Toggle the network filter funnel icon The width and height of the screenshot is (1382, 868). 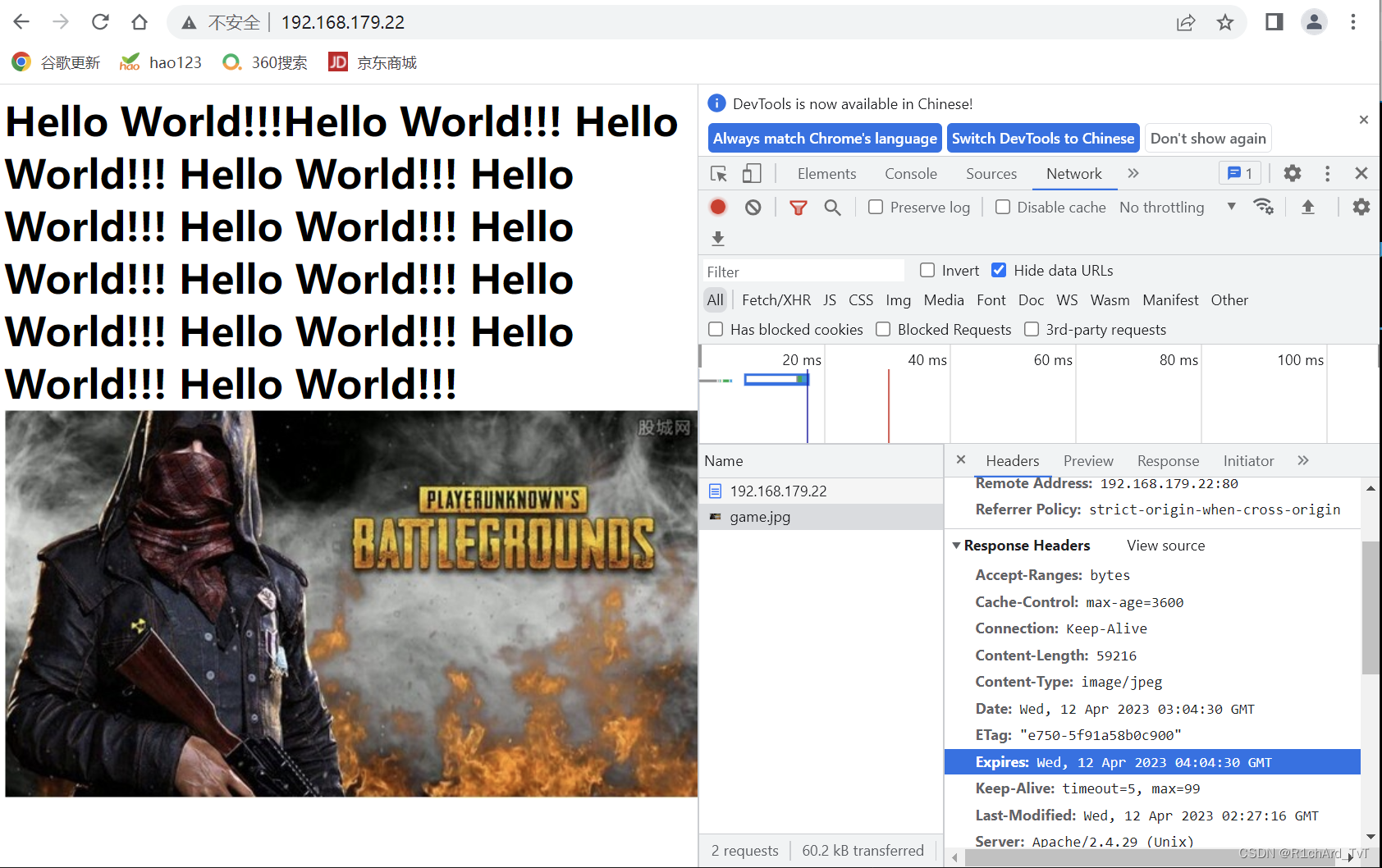pyautogui.click(x=798, y=208)
